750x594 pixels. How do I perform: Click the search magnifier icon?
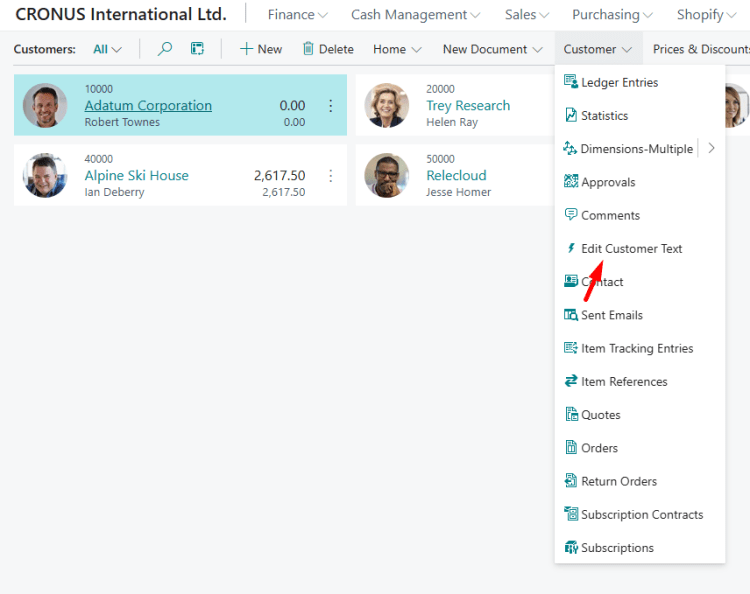click(165, 49)
